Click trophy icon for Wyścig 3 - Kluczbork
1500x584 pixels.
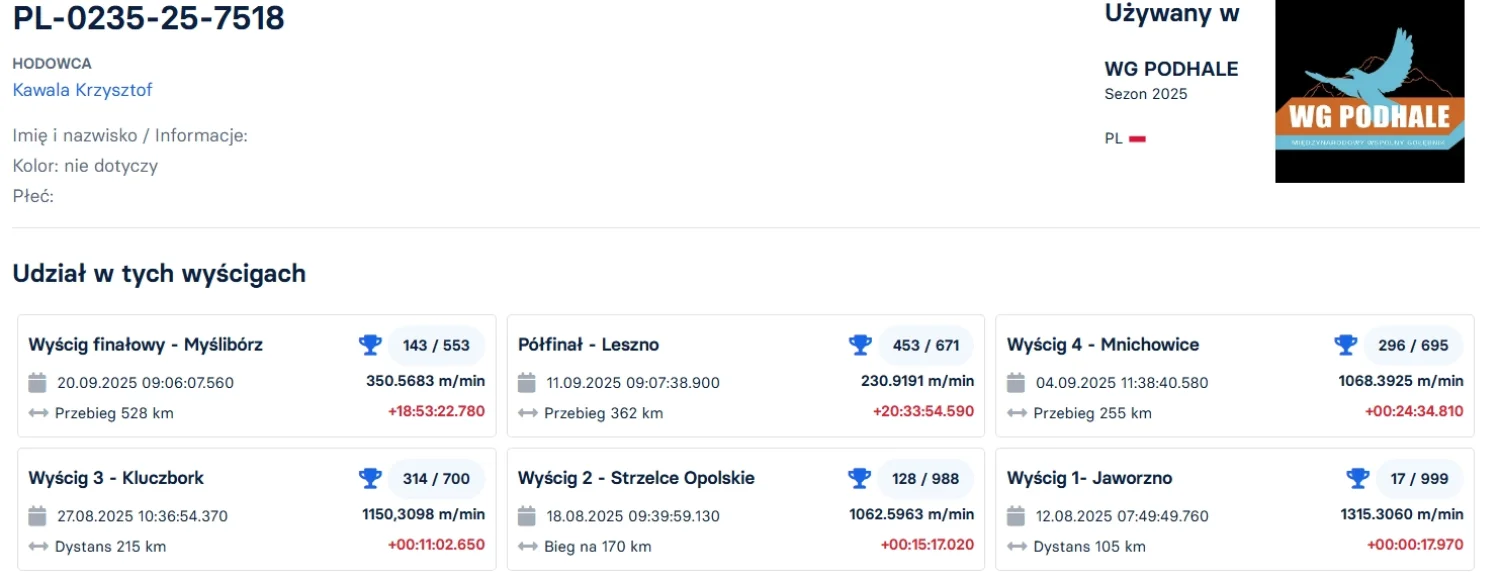click(370, 478)
